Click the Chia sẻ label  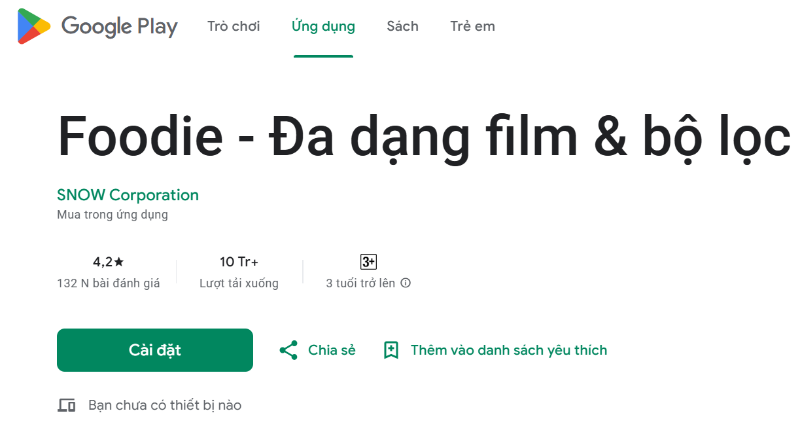click(332, 350)
